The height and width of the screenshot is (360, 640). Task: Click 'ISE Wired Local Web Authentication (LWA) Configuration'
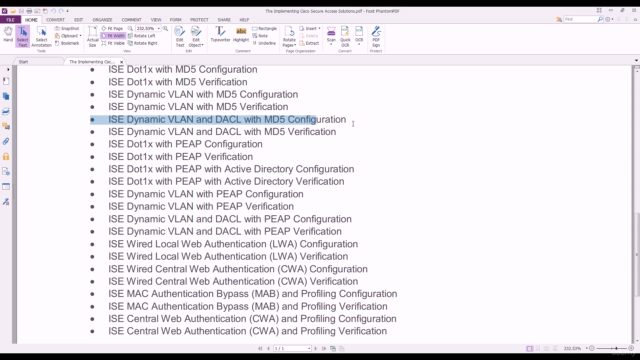pos(233,244)
